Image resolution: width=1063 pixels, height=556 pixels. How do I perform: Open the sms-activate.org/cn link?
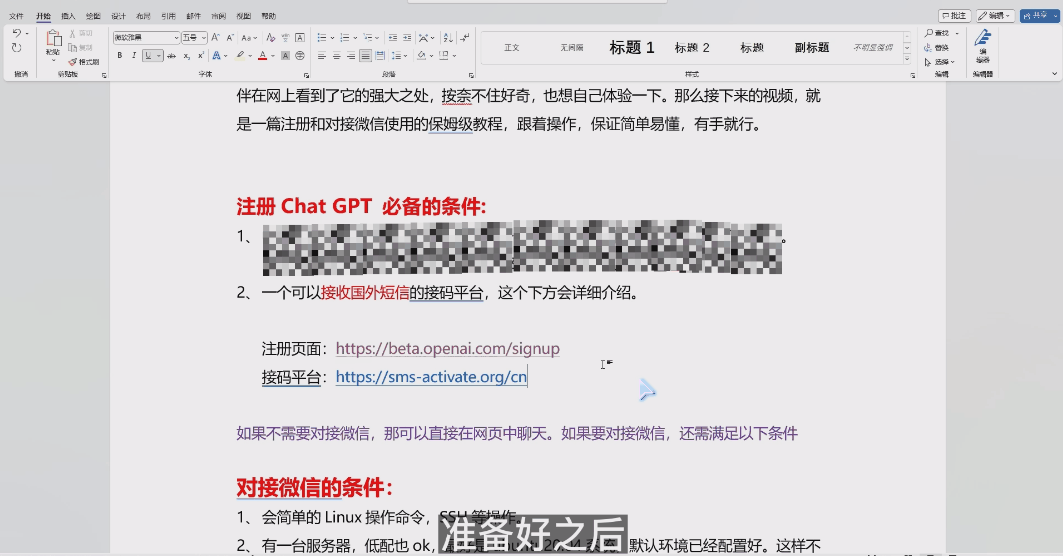click(431, 377)
